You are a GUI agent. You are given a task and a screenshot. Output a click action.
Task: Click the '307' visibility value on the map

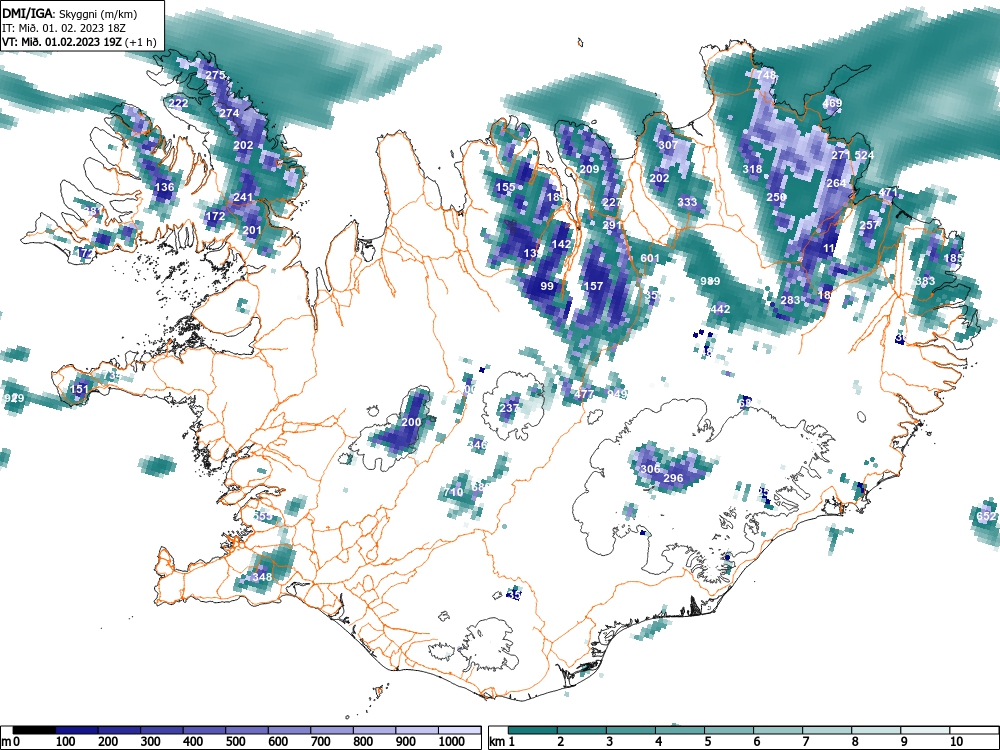pyautogui.click(x=668, y=145)
